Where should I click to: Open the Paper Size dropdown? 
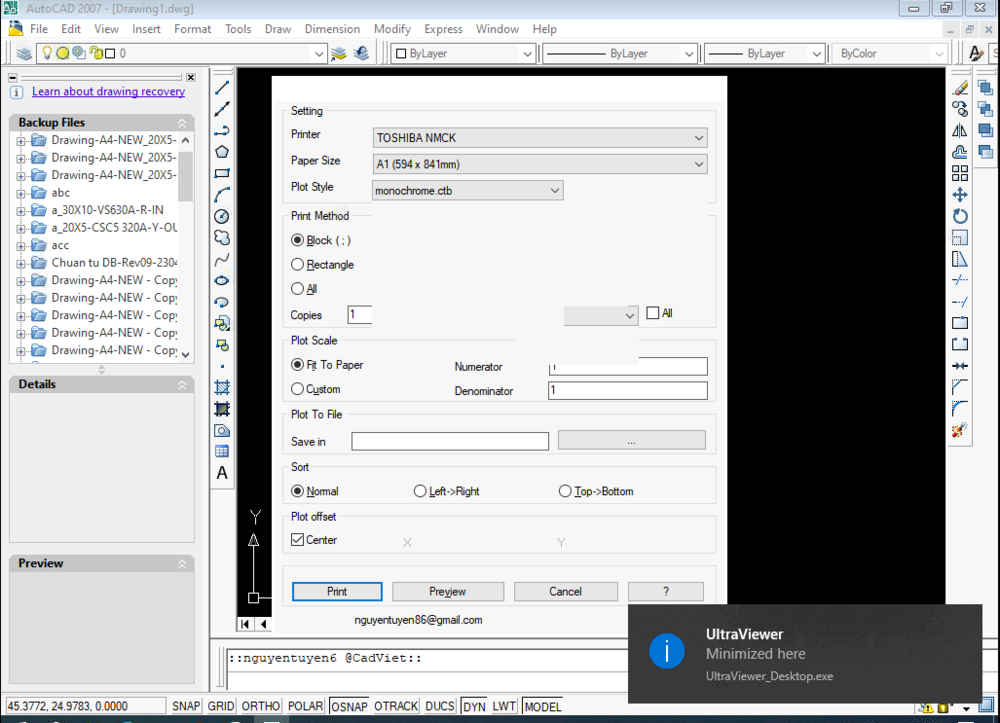point(540,164)
